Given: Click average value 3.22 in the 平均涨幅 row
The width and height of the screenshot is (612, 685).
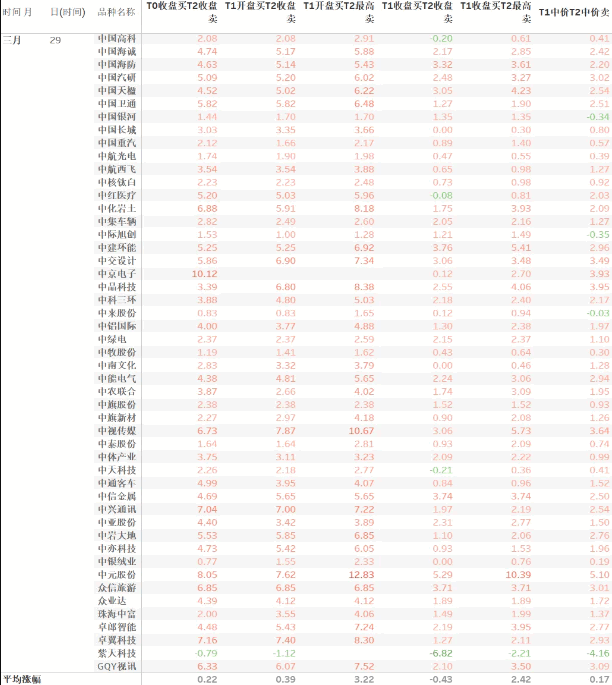Looking at the screenshot, I should (x=364, y=680).
